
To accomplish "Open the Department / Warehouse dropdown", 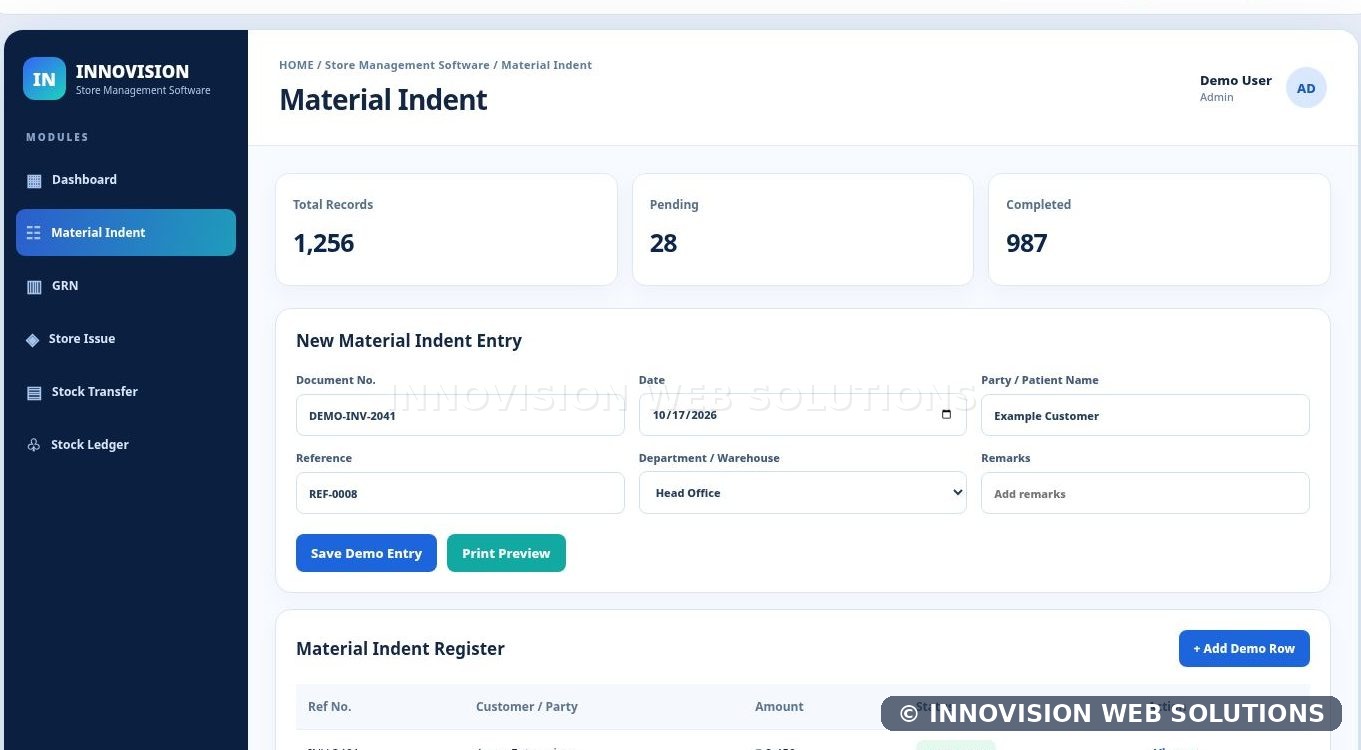I will point(802,493).
